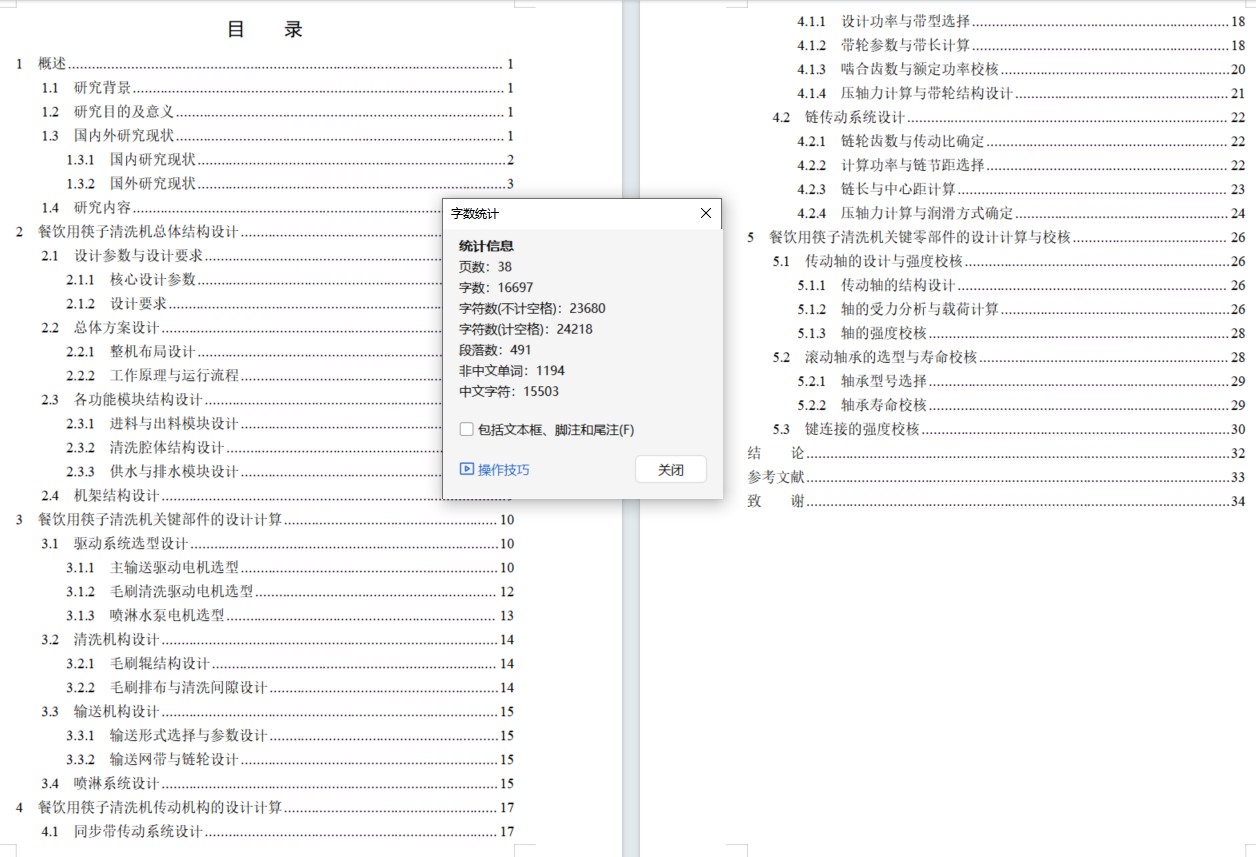
Task: Click the 5.1 传动轴的设计与强度校核 entry
Action: point(1009,262)
